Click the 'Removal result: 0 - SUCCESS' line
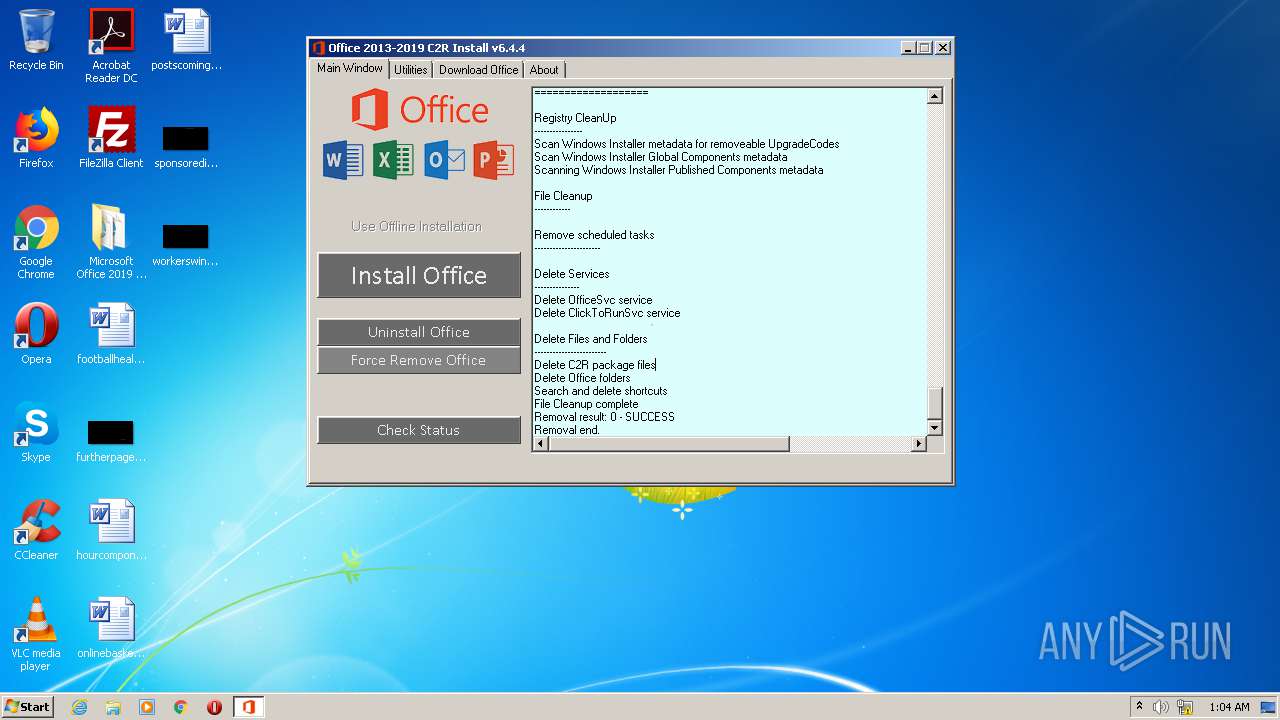 (x=604, y=417)
